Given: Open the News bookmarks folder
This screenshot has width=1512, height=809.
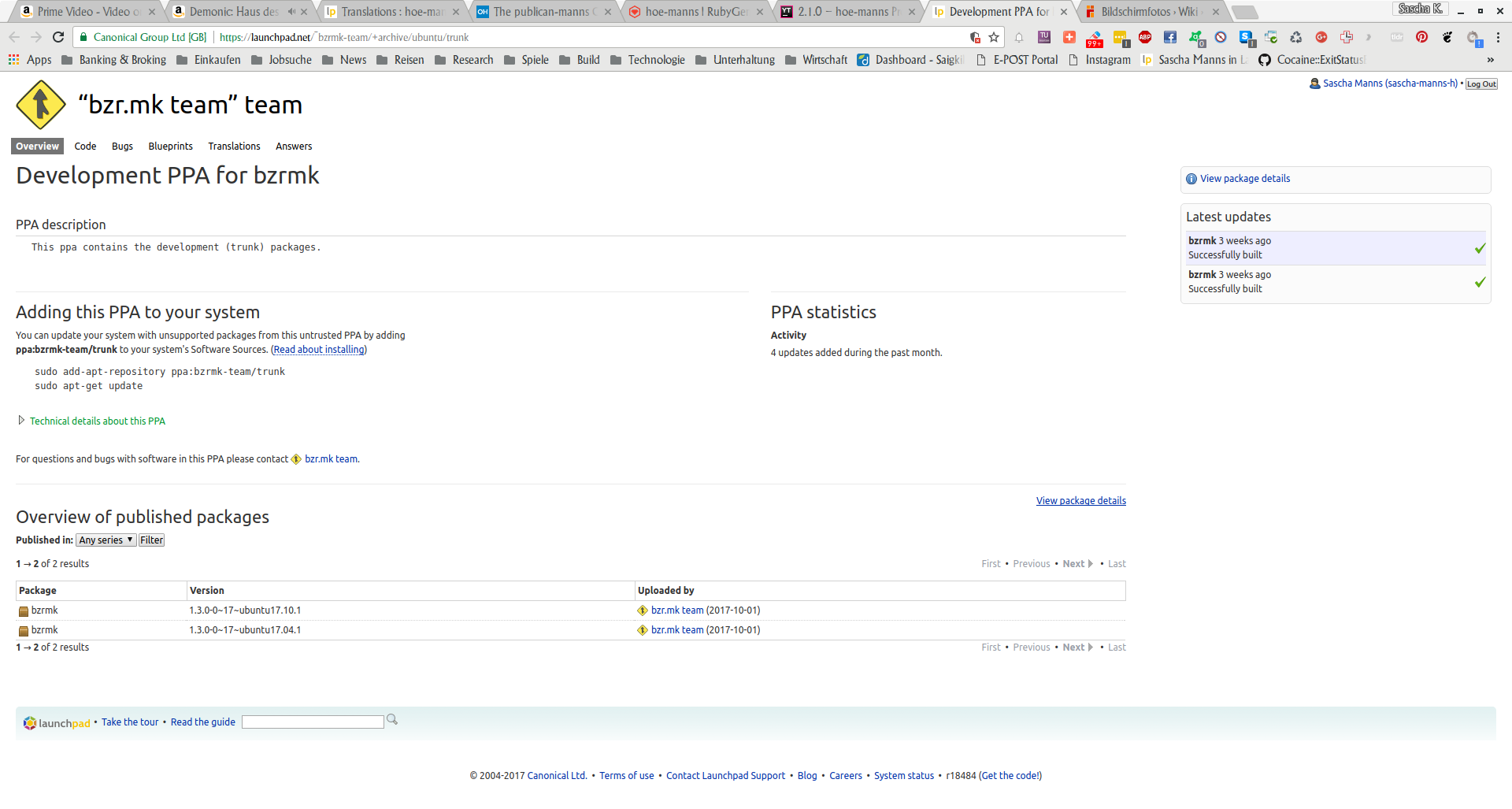Looking at the screenshot, I should [x=344, y=60].
